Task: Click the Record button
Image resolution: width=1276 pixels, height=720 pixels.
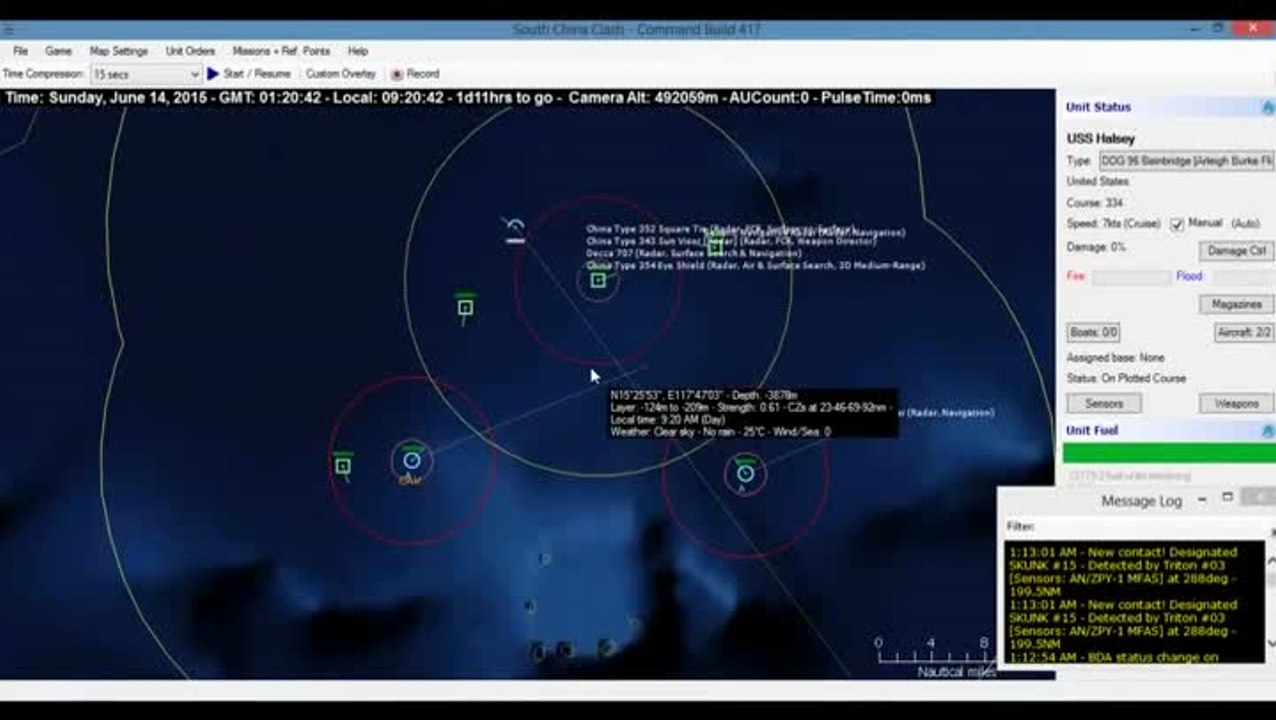Action: pos(415,74)
